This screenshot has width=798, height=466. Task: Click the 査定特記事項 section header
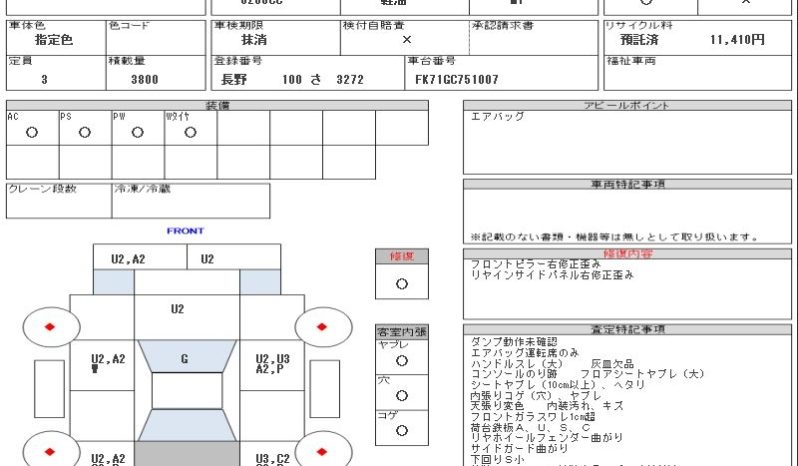point(627,329)
